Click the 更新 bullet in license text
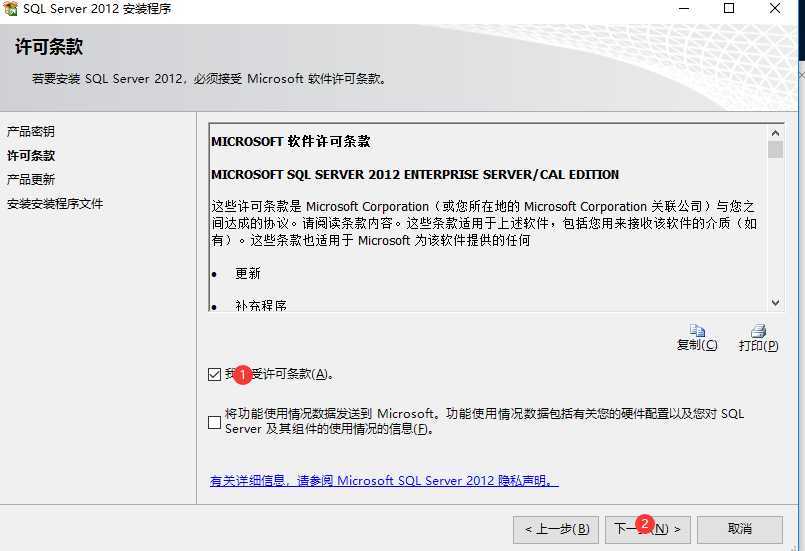Viewport: 805px width, 551px height. 247,273
